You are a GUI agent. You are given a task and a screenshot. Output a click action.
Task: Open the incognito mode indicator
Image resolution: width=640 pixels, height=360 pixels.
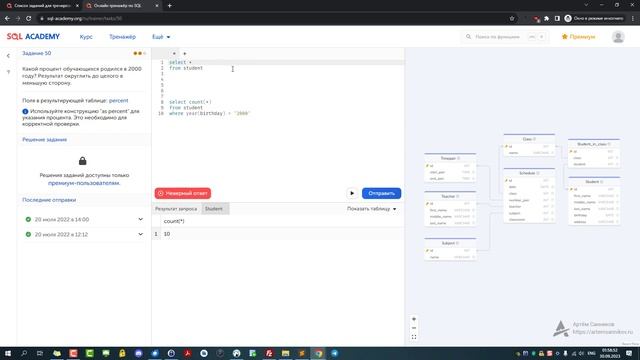click(594, 18)
